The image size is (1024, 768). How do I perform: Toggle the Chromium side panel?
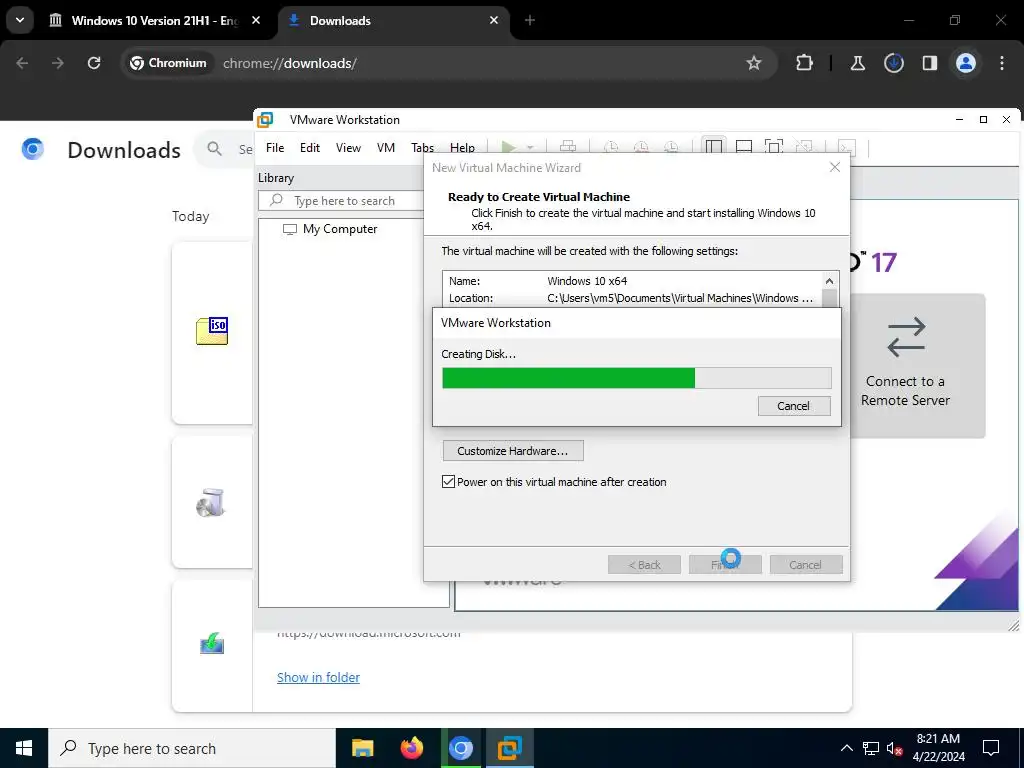click(x=929, y=63)
